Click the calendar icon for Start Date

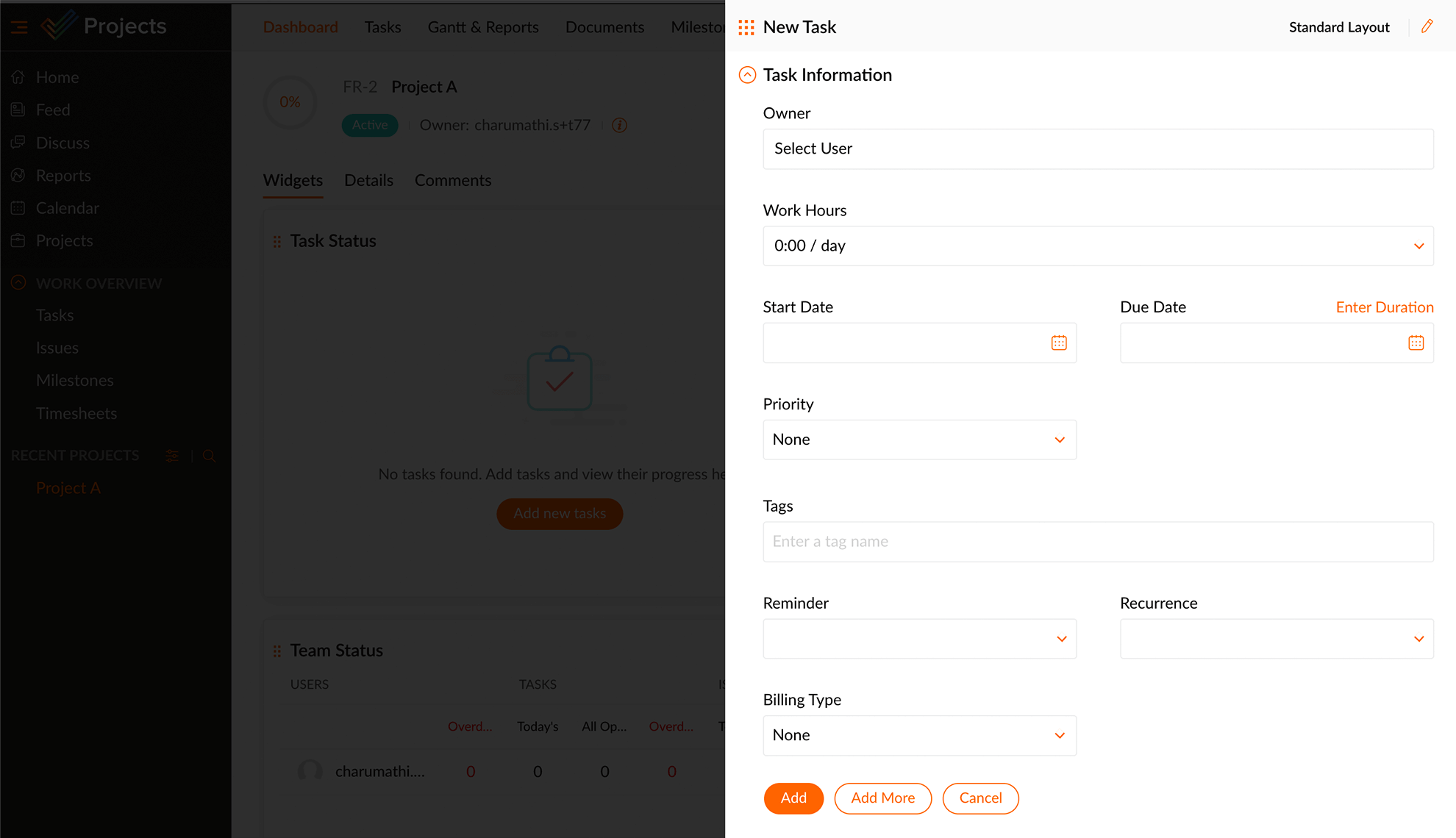1059,342
